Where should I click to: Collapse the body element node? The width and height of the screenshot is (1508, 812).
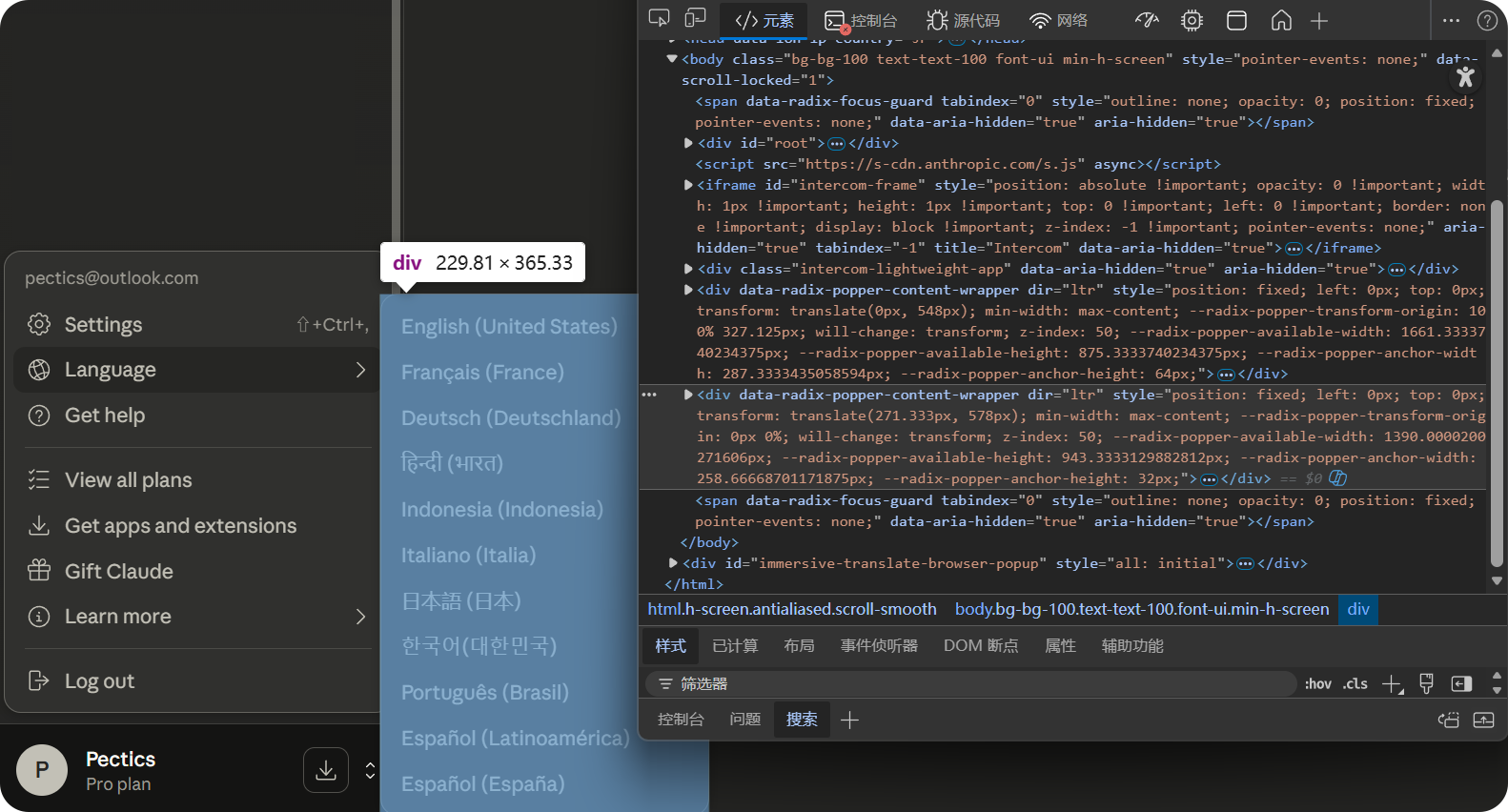[672, 59]
